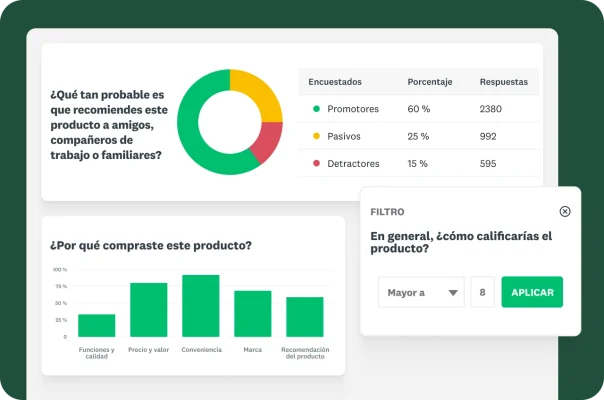
Task: Click the Respuestas column header
Action: point(503,82)
